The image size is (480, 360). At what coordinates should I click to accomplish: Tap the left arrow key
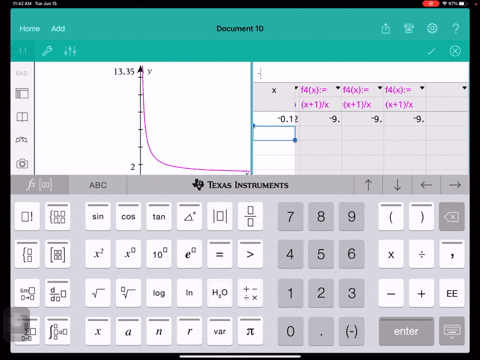pyautogui.click(x=426, y=185)
